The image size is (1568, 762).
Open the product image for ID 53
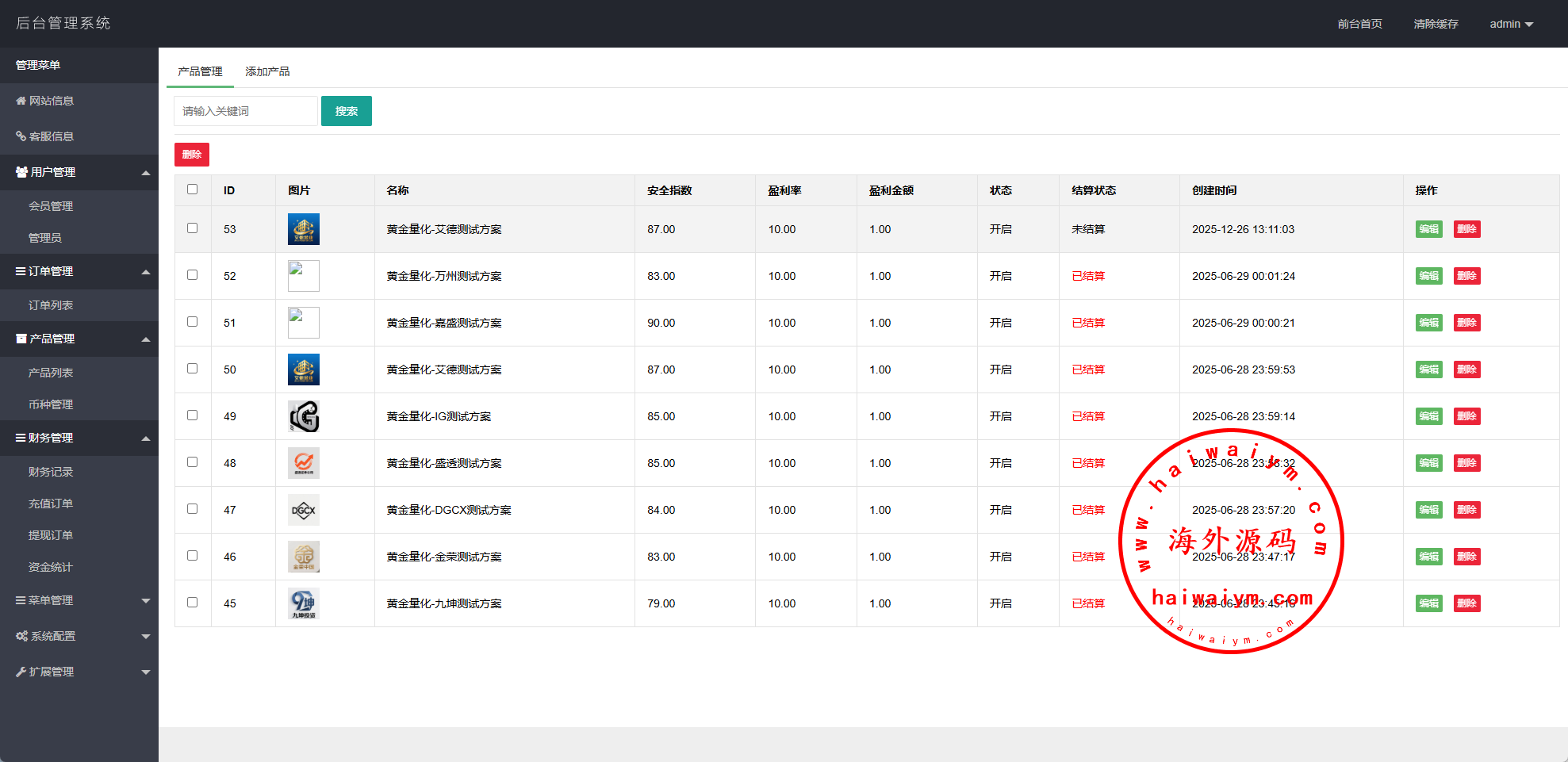(303, 229)
